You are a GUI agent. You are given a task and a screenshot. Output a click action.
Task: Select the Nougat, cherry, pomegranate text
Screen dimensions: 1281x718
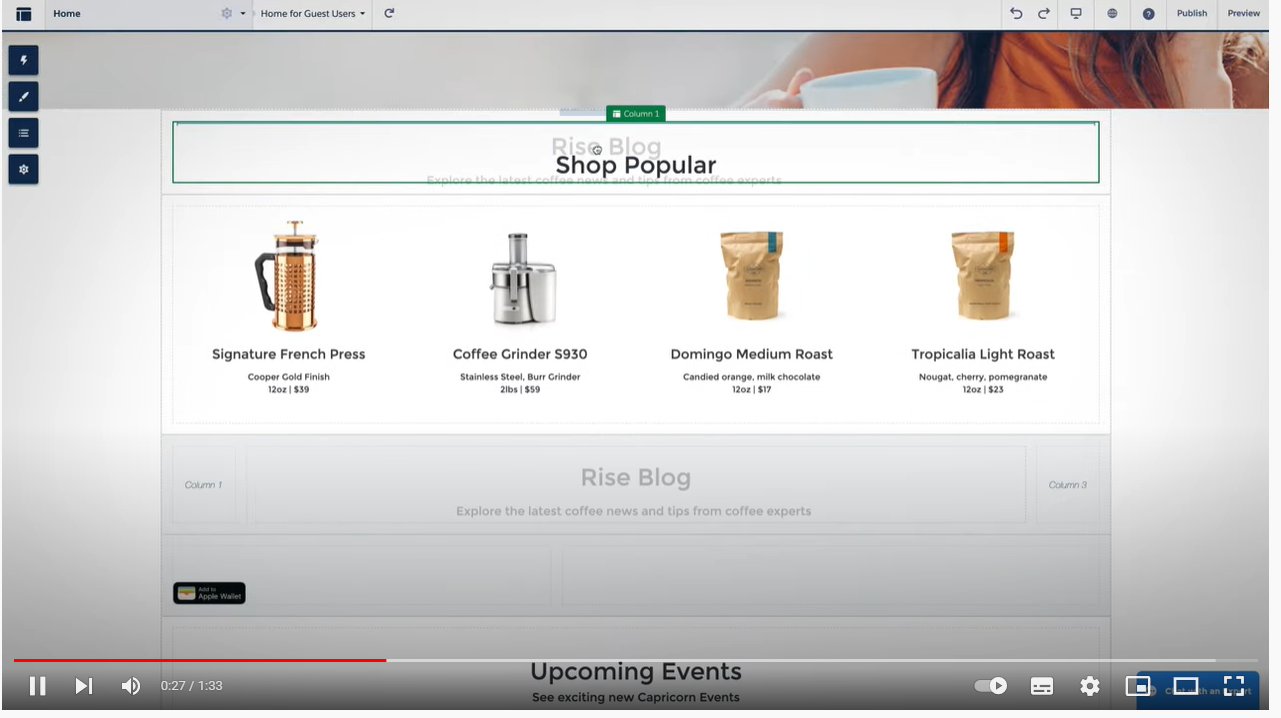(983, 377)
